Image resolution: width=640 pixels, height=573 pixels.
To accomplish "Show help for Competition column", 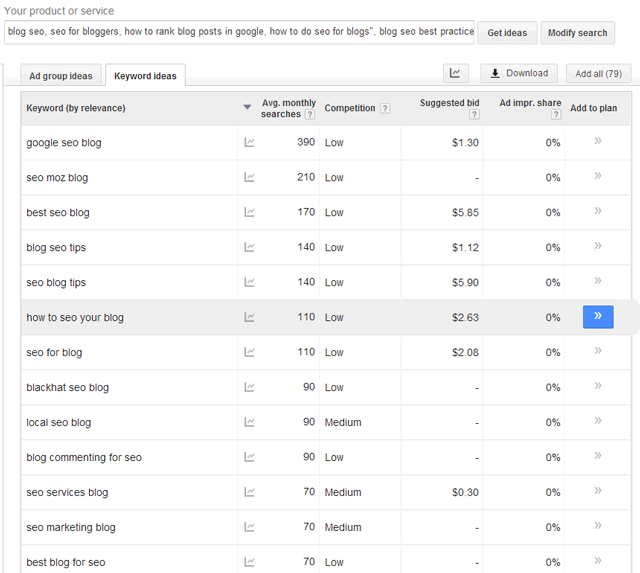I will [385, 108].
